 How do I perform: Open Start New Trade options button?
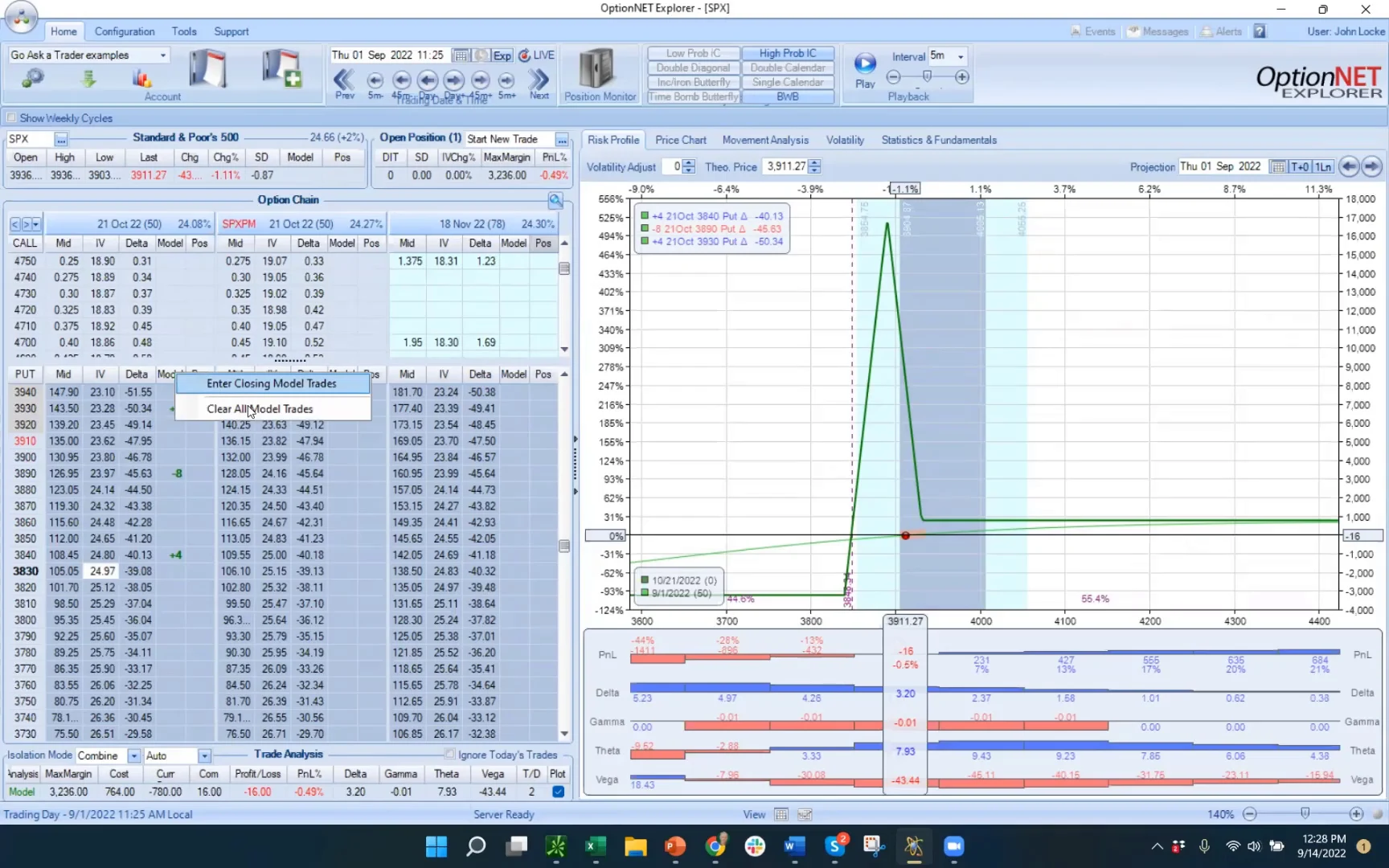[562, 139]
